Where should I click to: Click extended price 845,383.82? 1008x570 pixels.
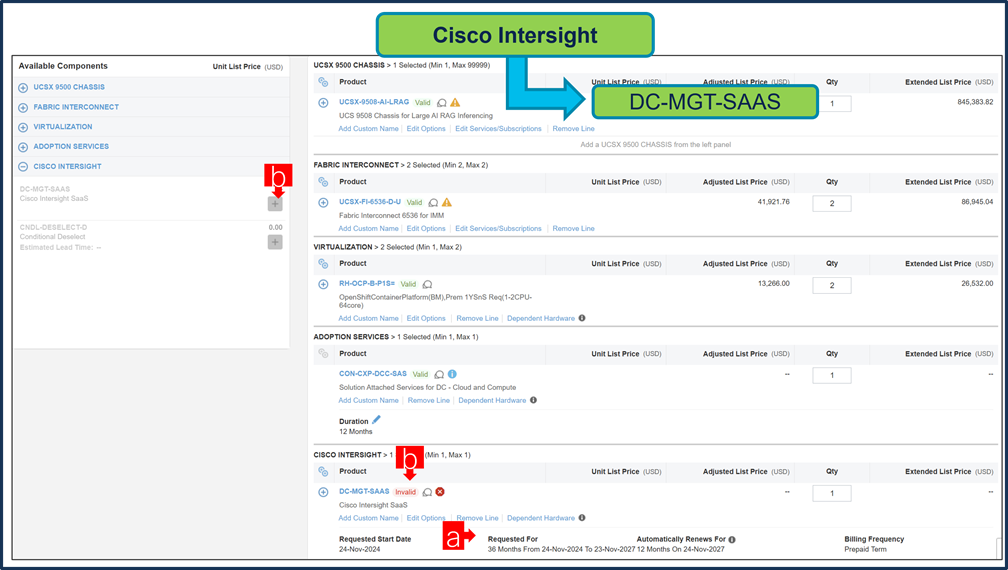click(975, 102)
